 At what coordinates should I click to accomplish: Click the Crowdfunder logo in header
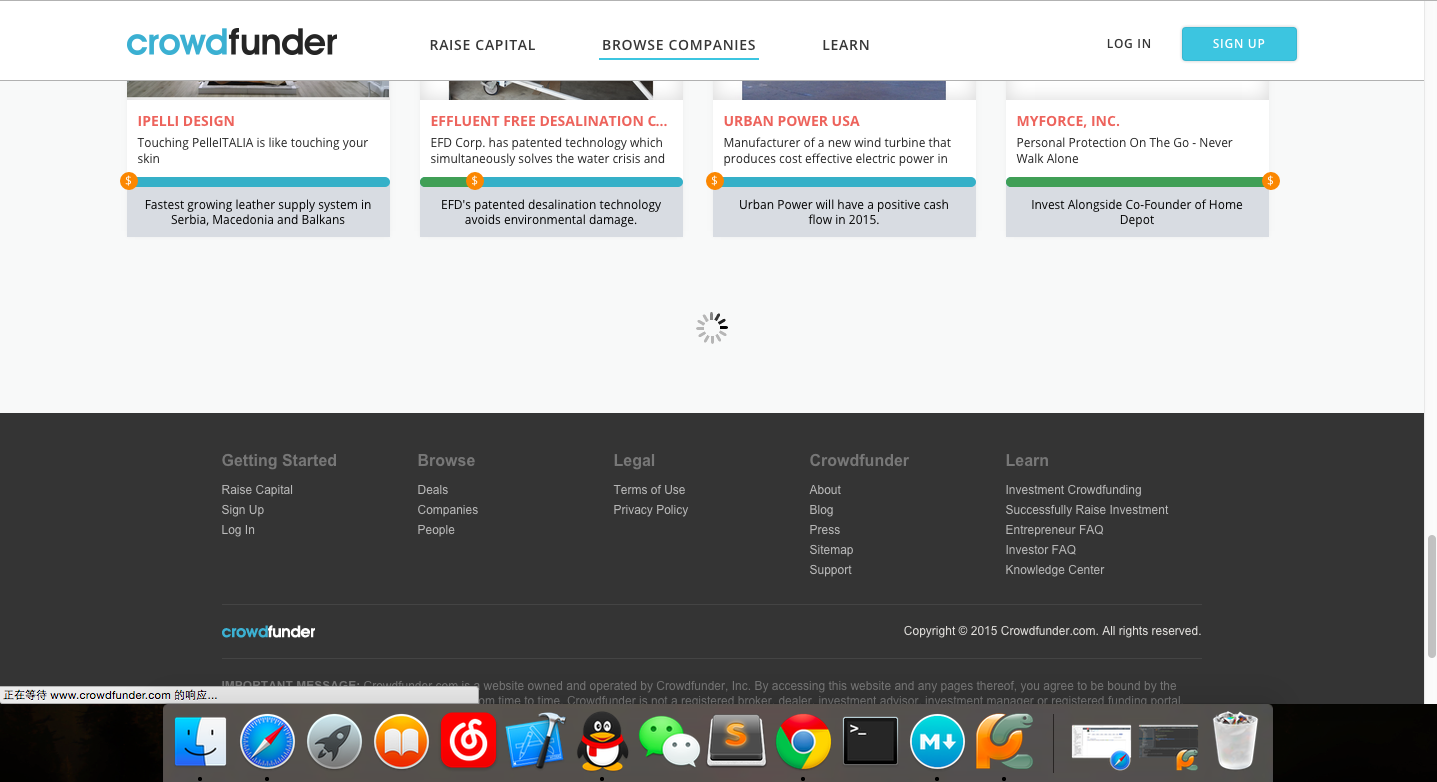click(x=232, y=43)
